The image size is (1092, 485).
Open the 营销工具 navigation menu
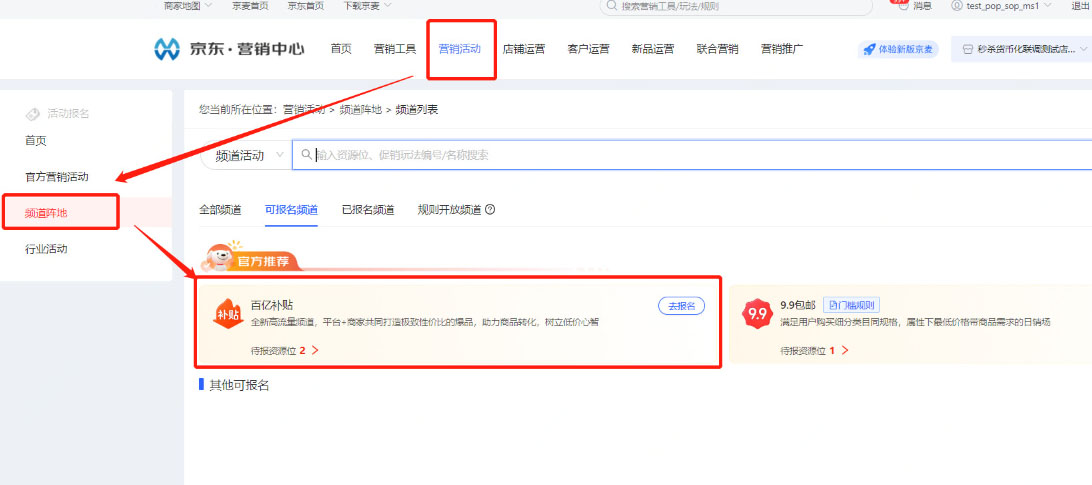[x=395, y=49]
